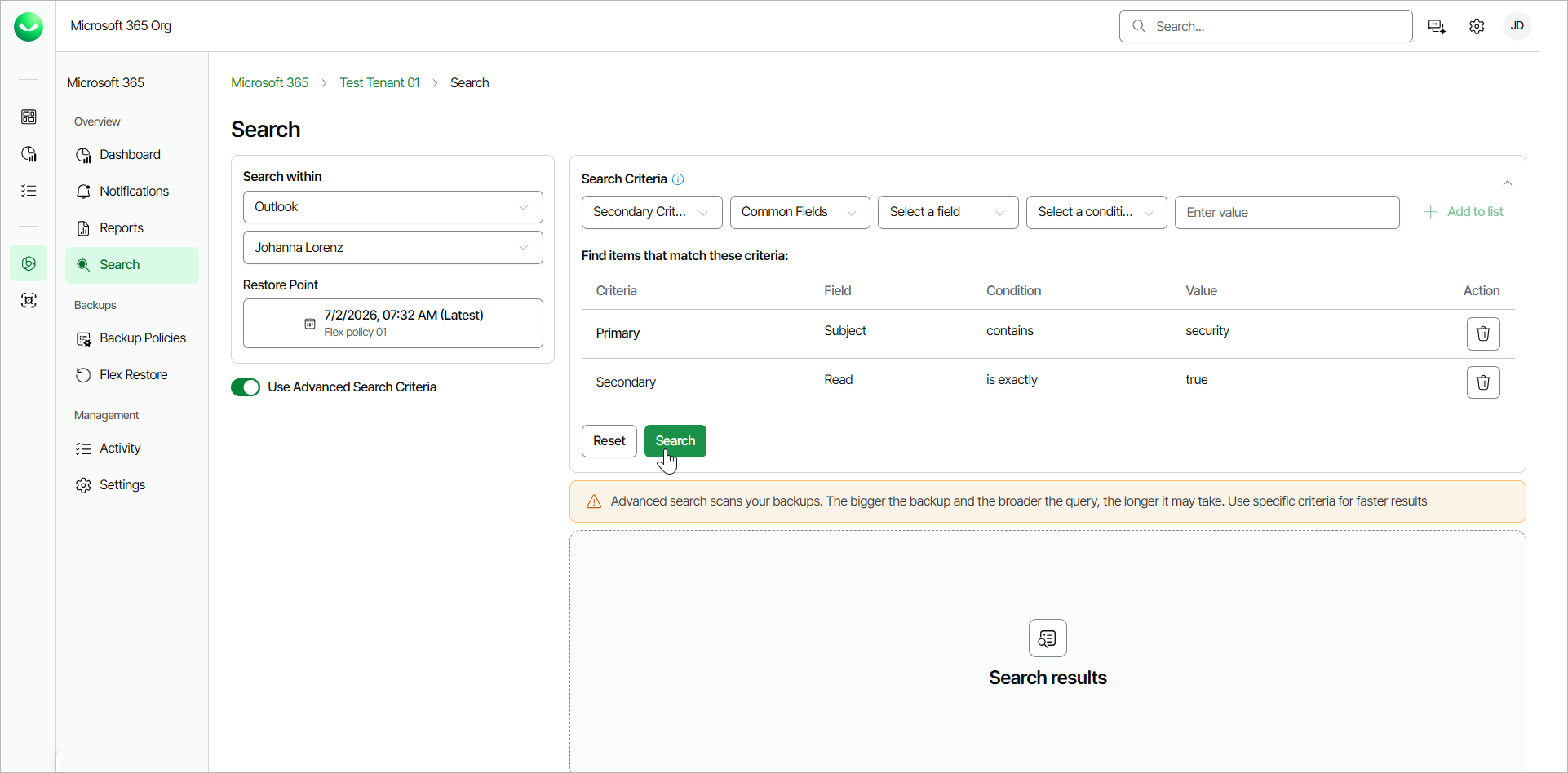Open the Secondary Criteria dropdown

(652, 212)
